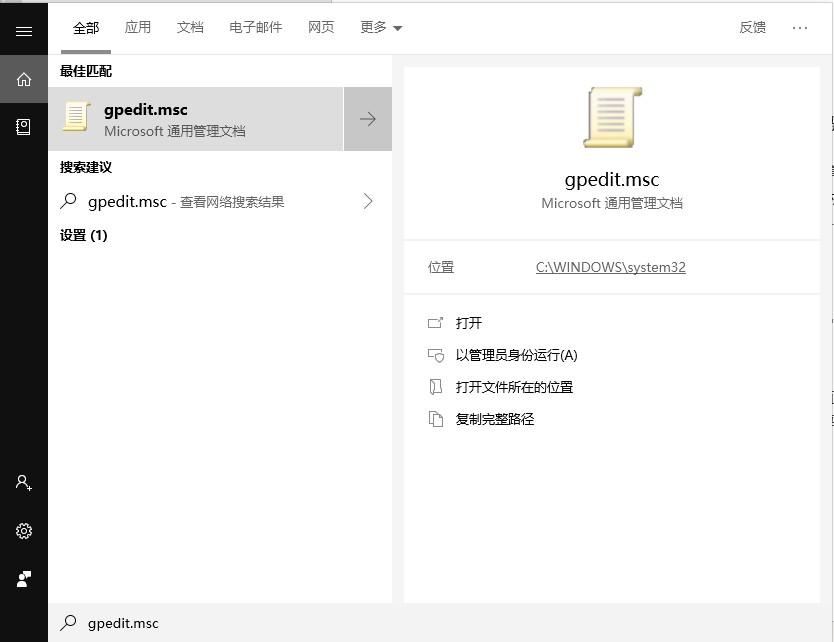Click the Home icon in sidebar

pyautogui.click(x=23, y=78)
